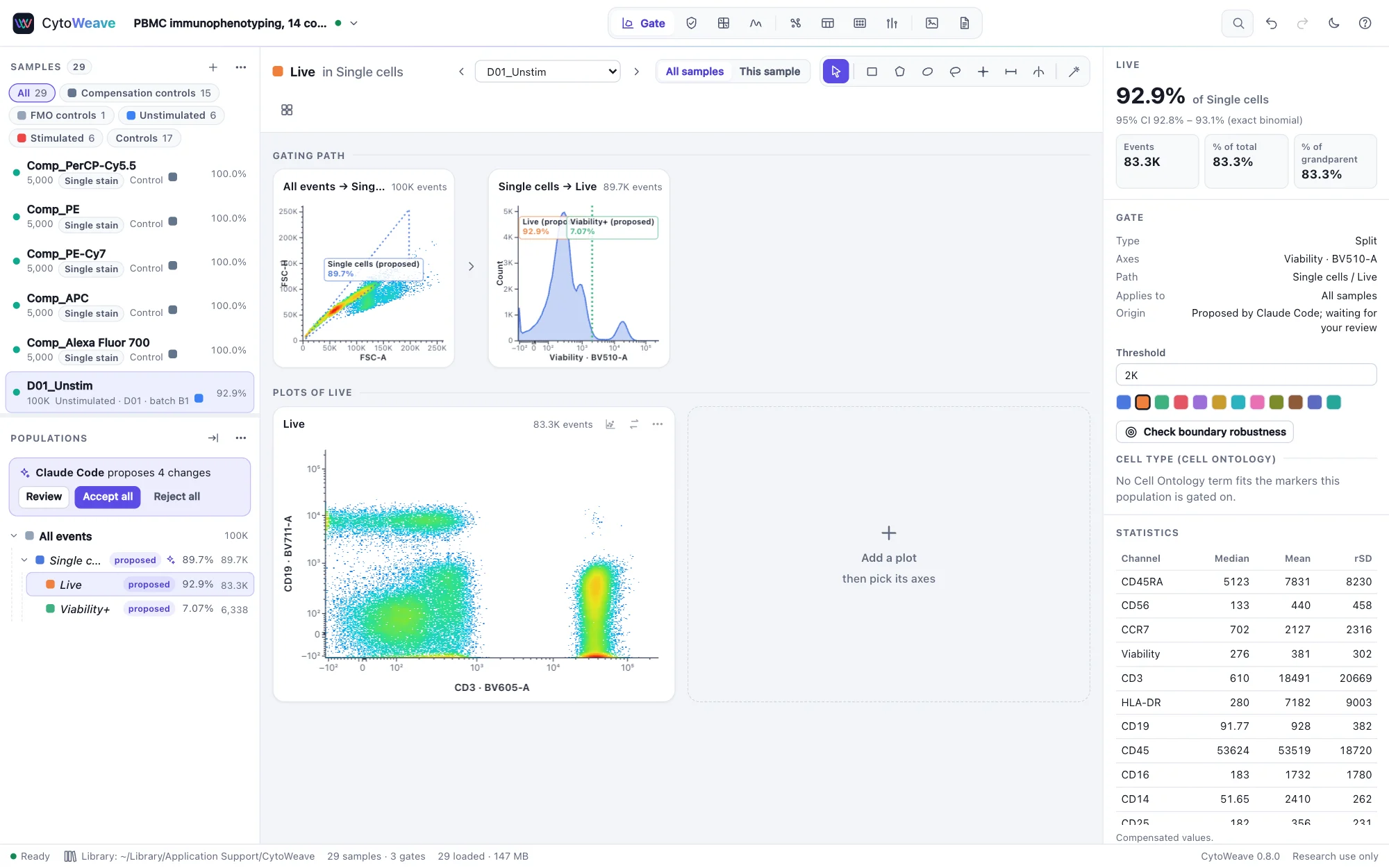The width and height of the screenshot is (1389, 868).
Task: Switch scope to This sample
Action: 770,72
